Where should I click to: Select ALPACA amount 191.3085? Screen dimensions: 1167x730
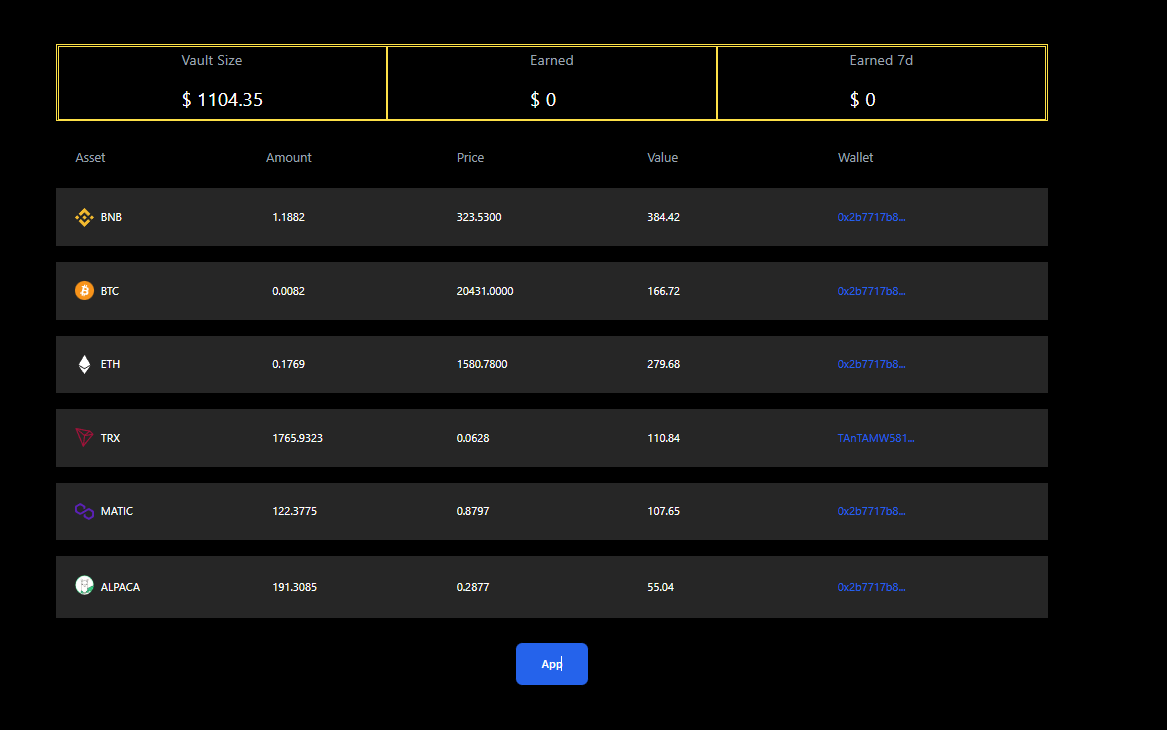294,587
